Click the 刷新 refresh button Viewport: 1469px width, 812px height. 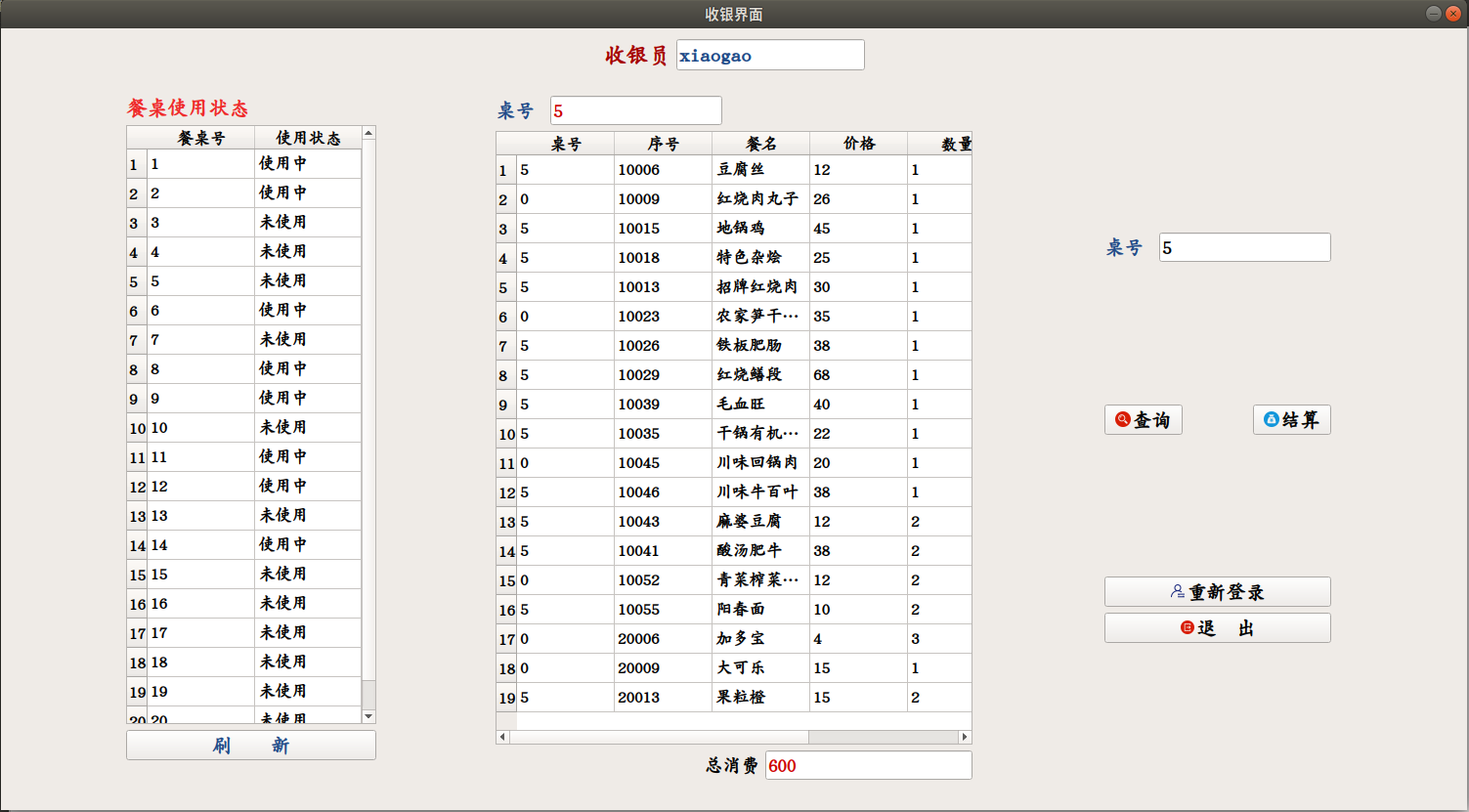pyautogui.click(x=251, y=746)
